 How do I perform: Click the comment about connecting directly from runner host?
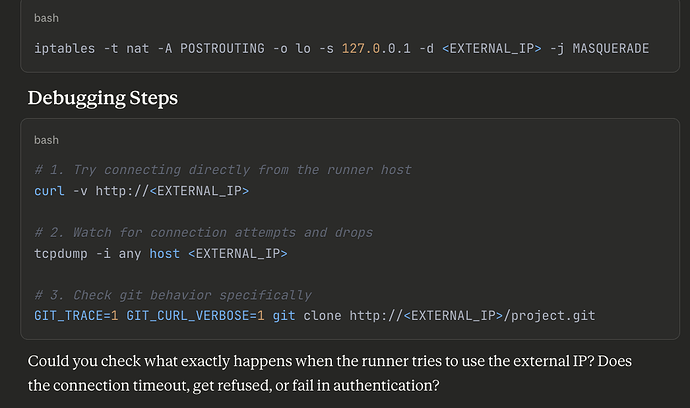click(222, 170)
